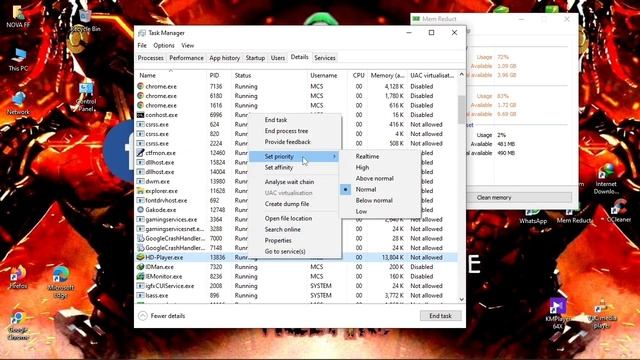The height and width of the screenshot is (360, 640).
Task: Click the Mem Reduct window title icon
Action: pos(416,19)
